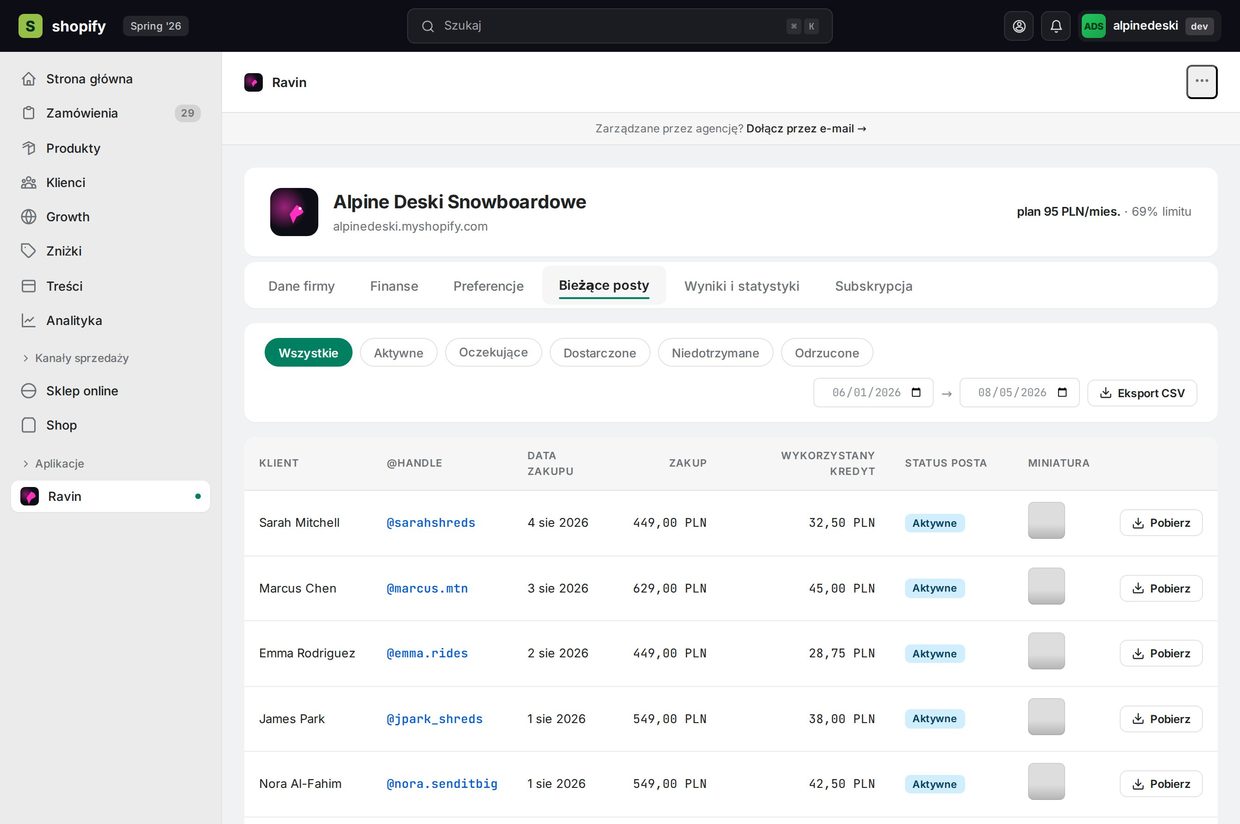The width and height of the screenshot is (1240, 824).
Task: Click the Ravin icon in sidebar
Action: 30,496
